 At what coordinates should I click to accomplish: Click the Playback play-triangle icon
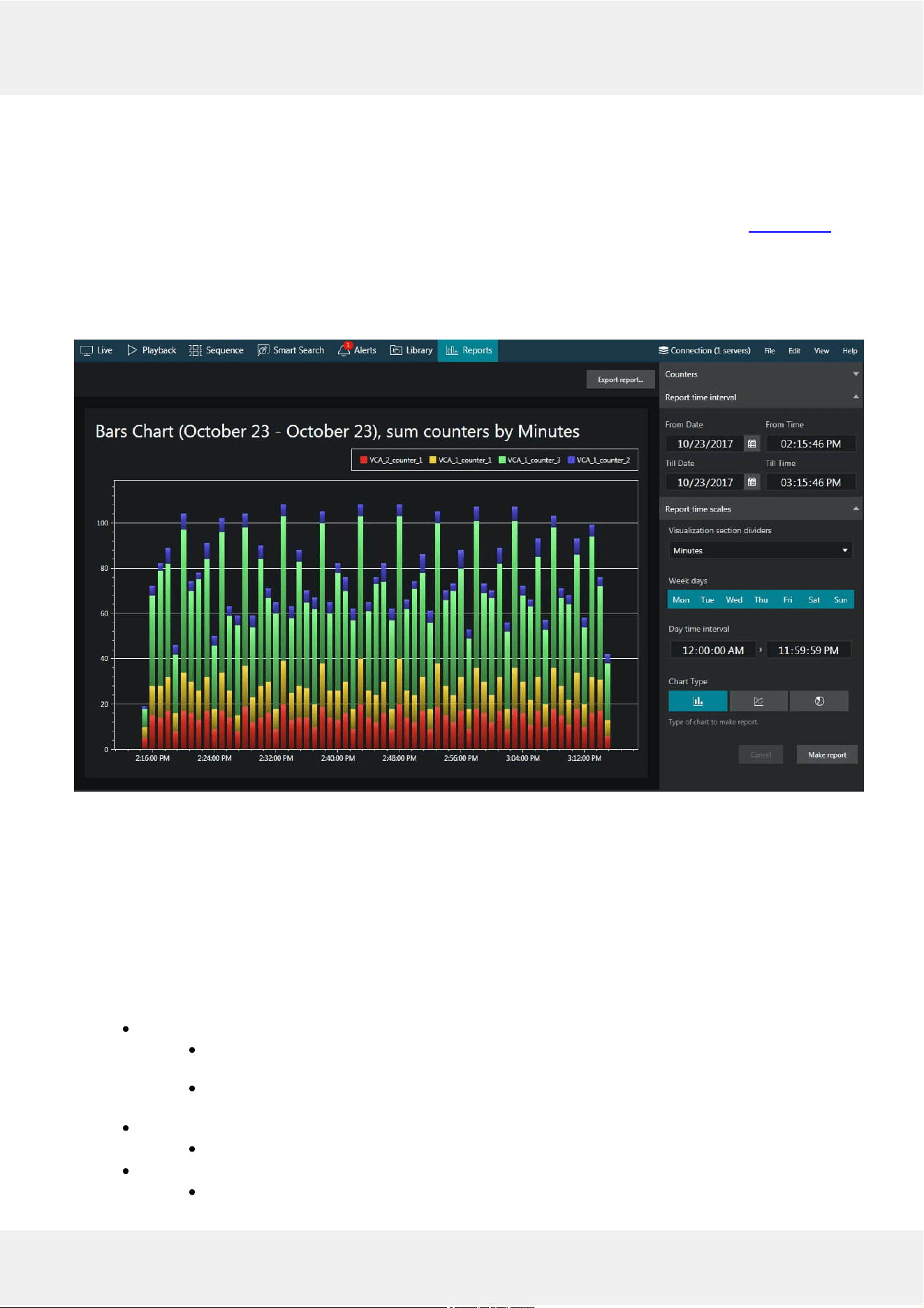pyautogui.click(x=132, y=350)
